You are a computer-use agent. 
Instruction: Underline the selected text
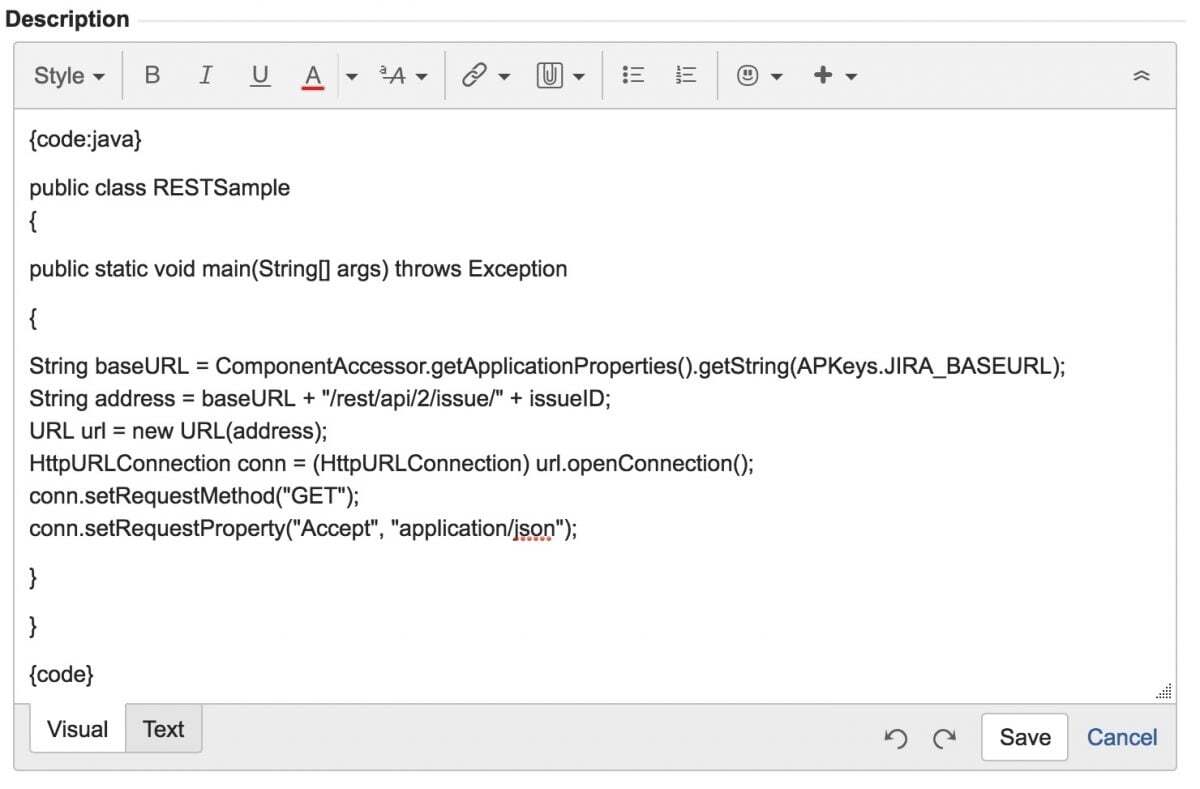(x=259, y=75)
